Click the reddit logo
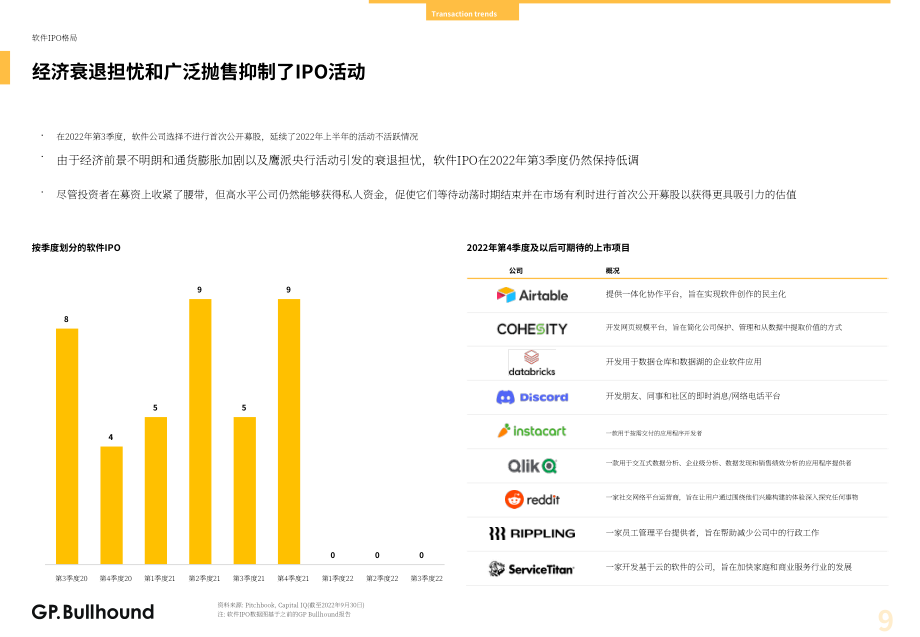This screenshot has width=920, height=637. click(532, 499)
